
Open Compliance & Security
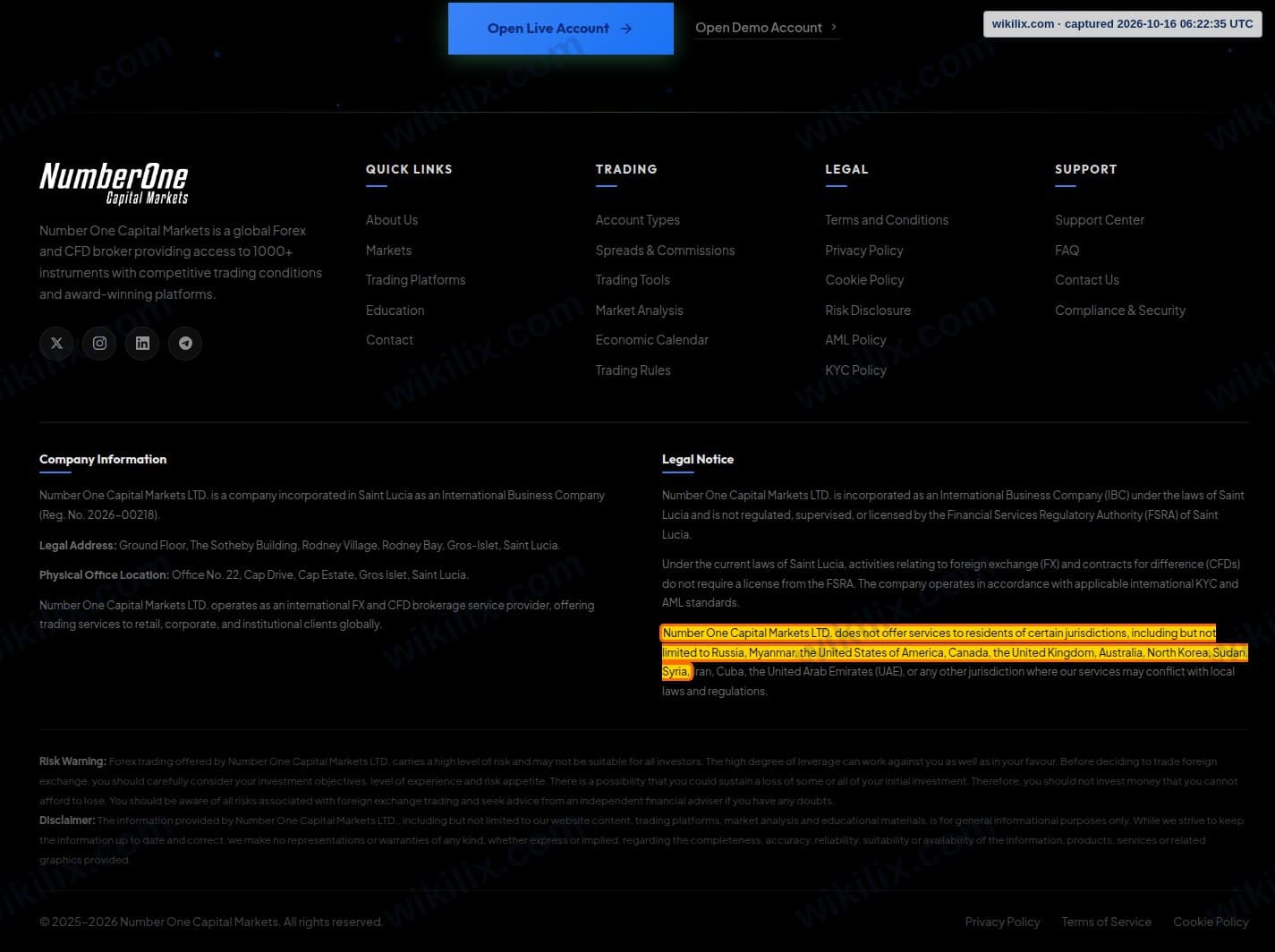coord(1120,310)
